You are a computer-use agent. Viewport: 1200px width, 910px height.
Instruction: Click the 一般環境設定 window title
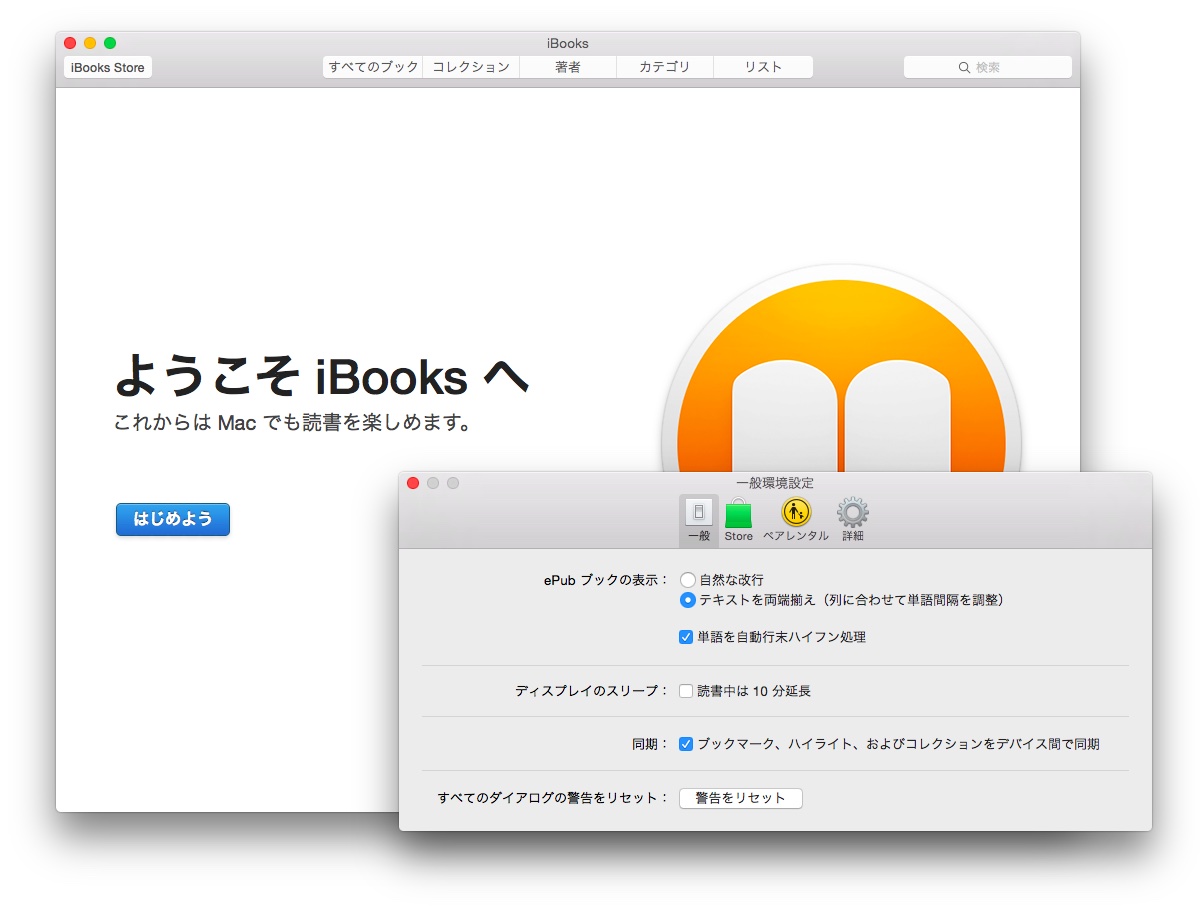point(775,483)
